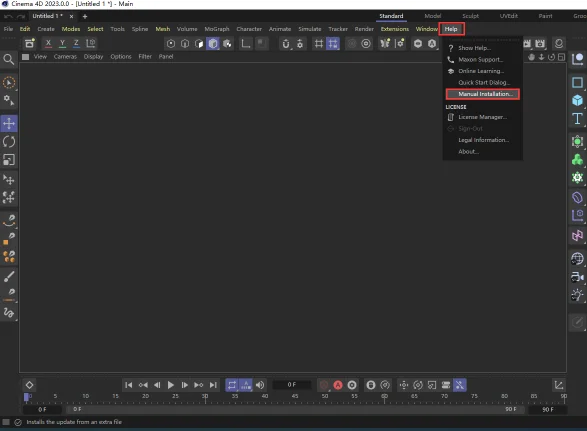
Task: Add a Cube primitive object
Action: (x=577, y=100)
